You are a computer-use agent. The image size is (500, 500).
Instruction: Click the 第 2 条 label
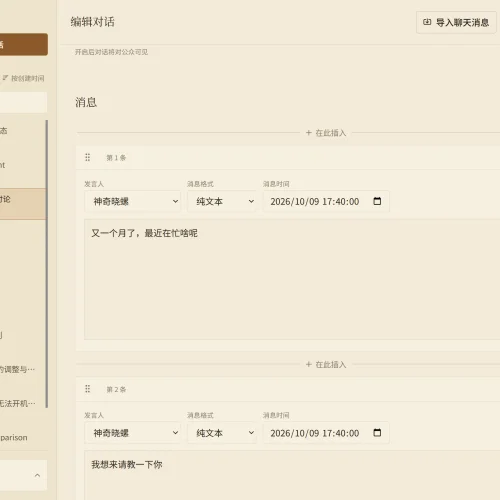pyautogui.click(x=116, y=389)
